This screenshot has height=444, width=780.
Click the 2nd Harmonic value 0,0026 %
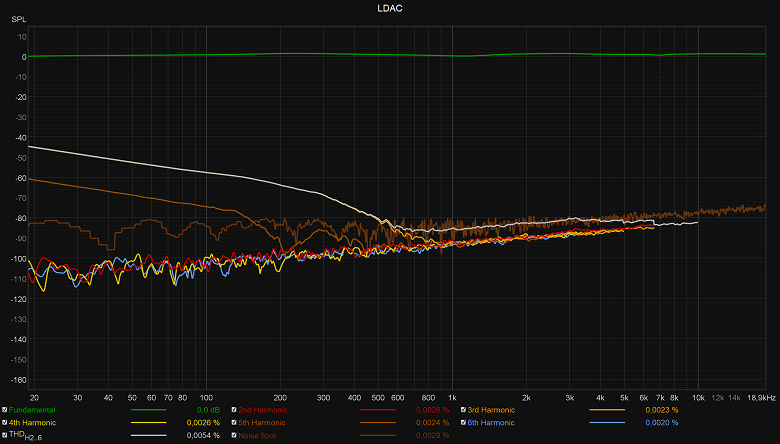[x=432, y=410]
